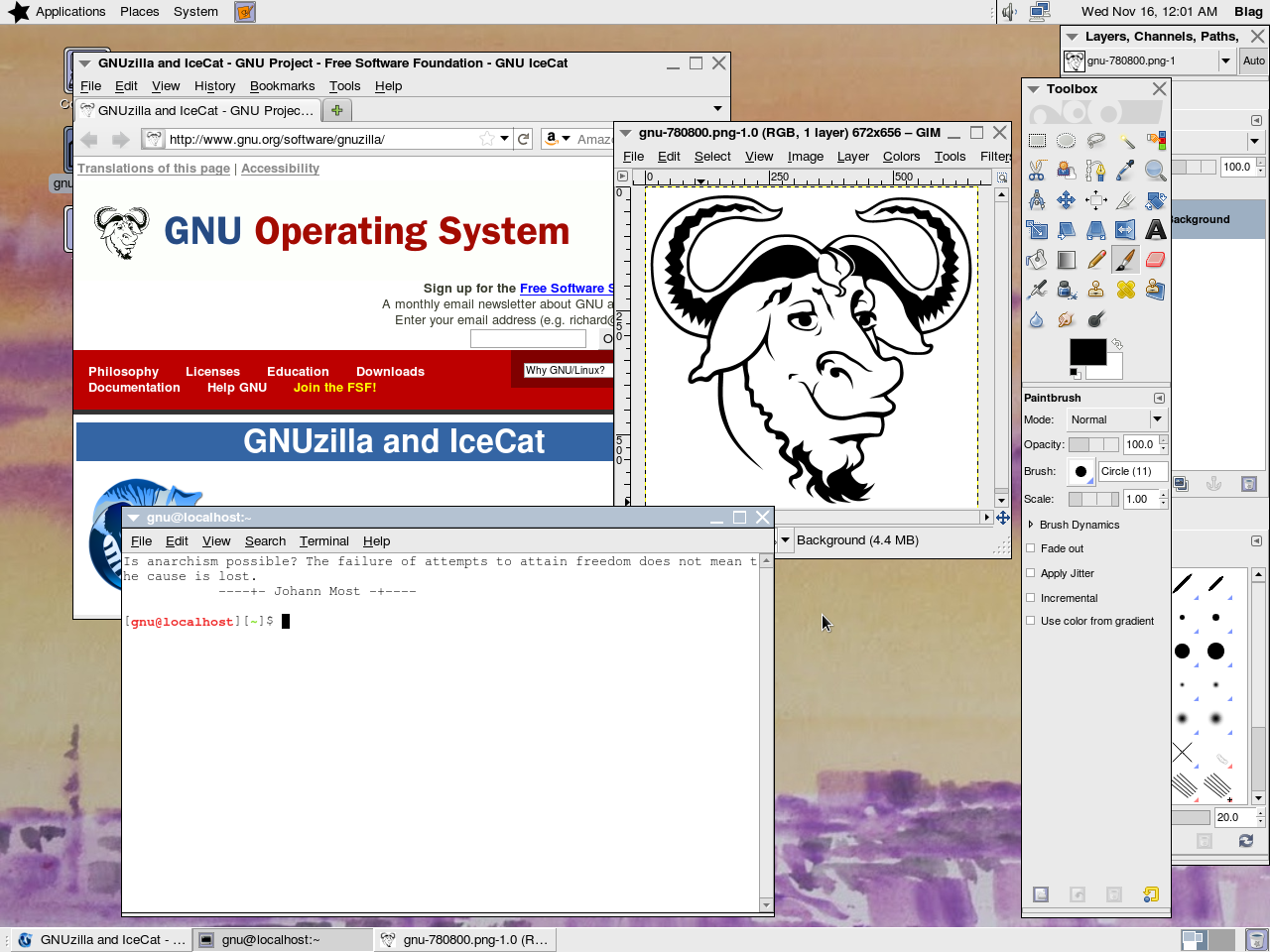The image size is (1270, 952).
Task: Click the Auto button in Layers dock
Action: pyautogui.click(x=1253, y=60)
